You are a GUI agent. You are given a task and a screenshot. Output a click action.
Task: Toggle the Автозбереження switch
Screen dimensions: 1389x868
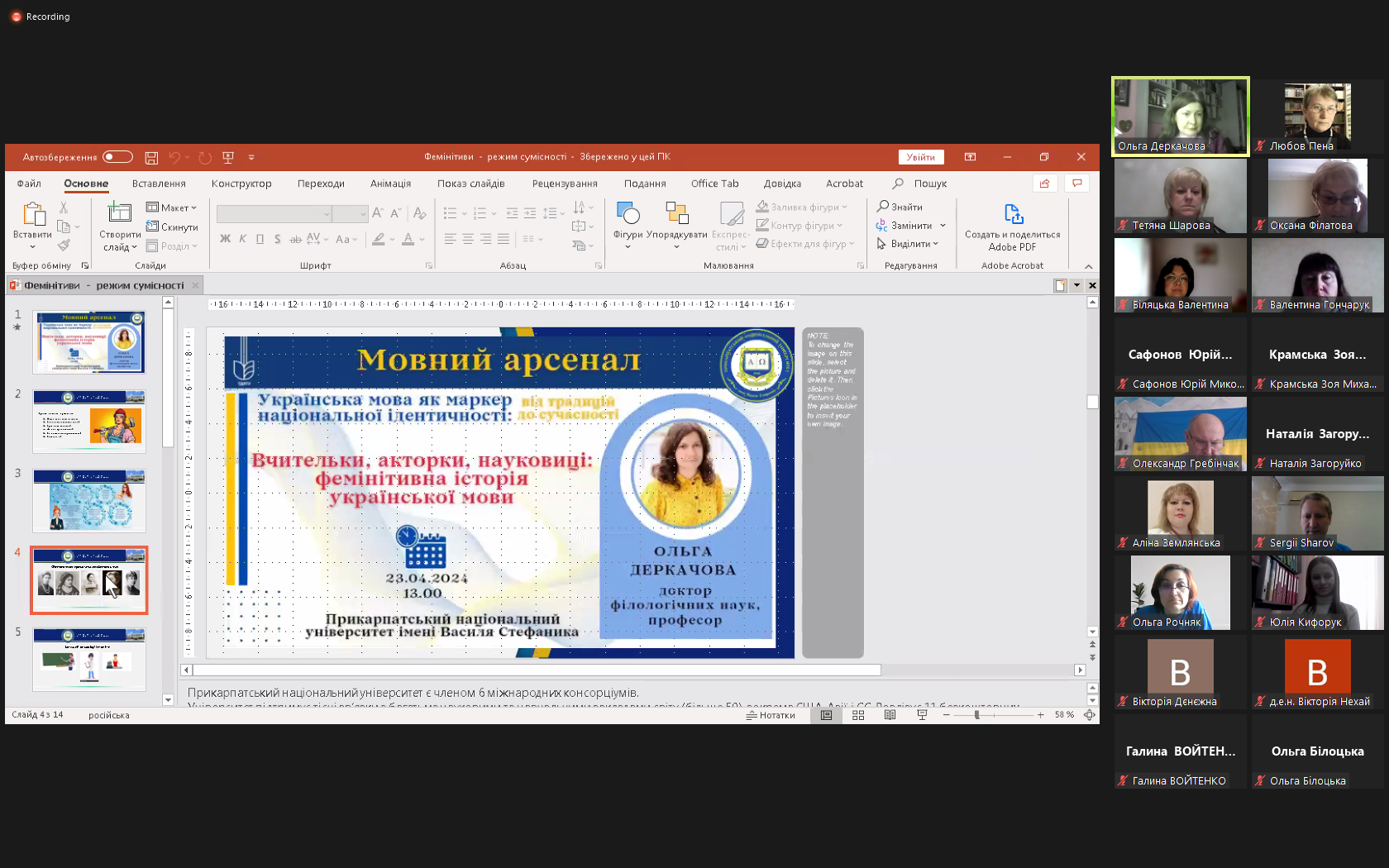click(117, 157)
